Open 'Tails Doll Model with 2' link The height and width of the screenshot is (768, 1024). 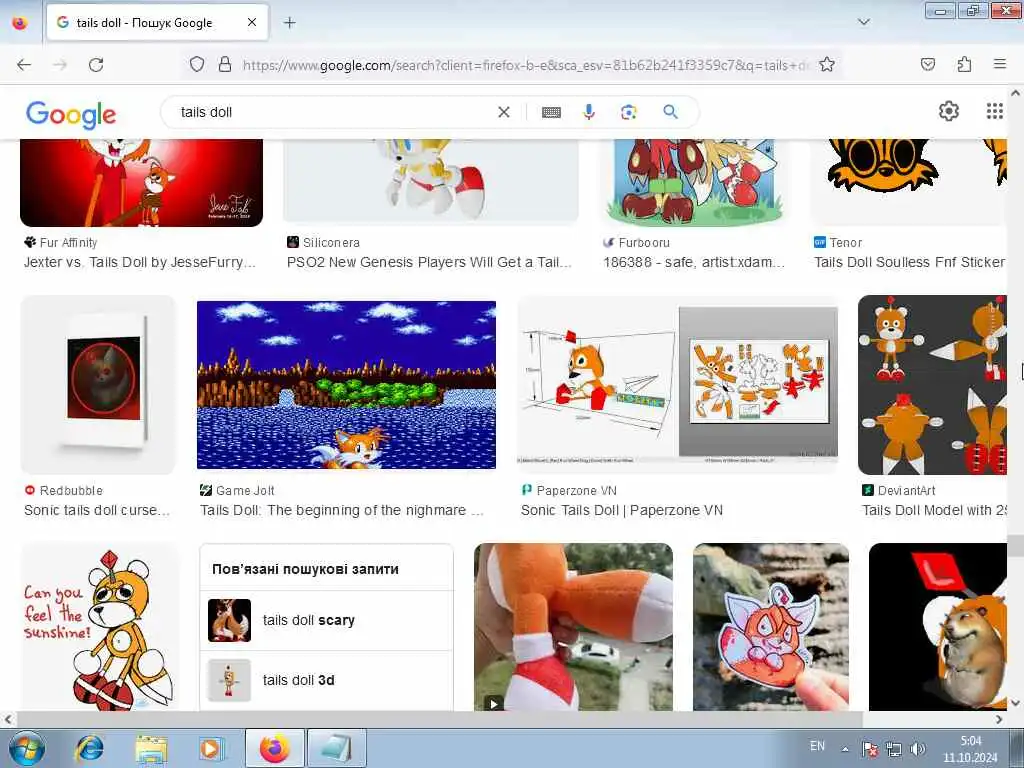click(x=934, y=511)
